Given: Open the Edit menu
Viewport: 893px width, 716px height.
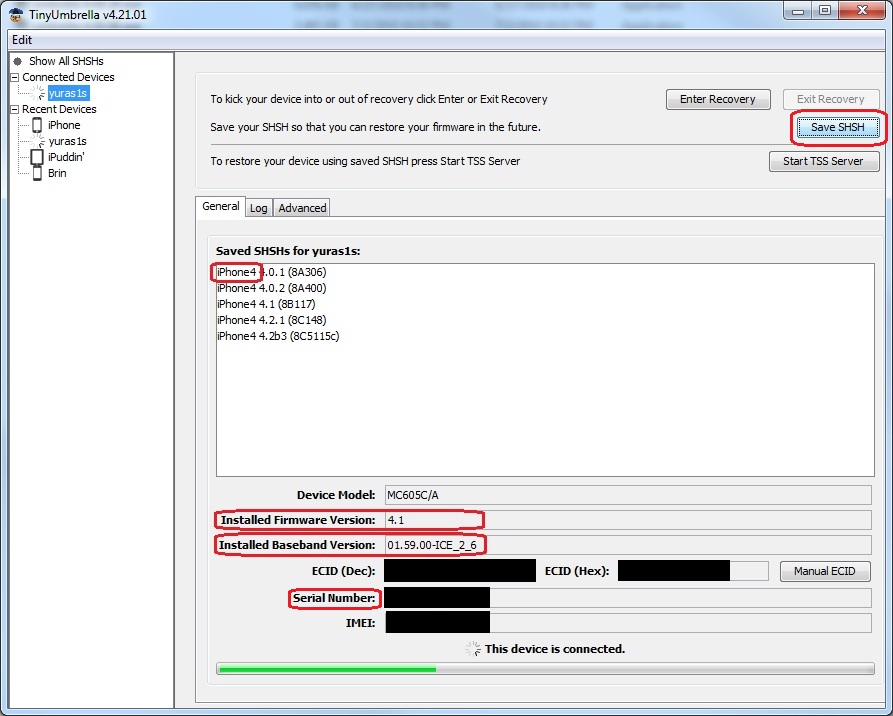Looking at the screenshot, I should pos(22,40).
